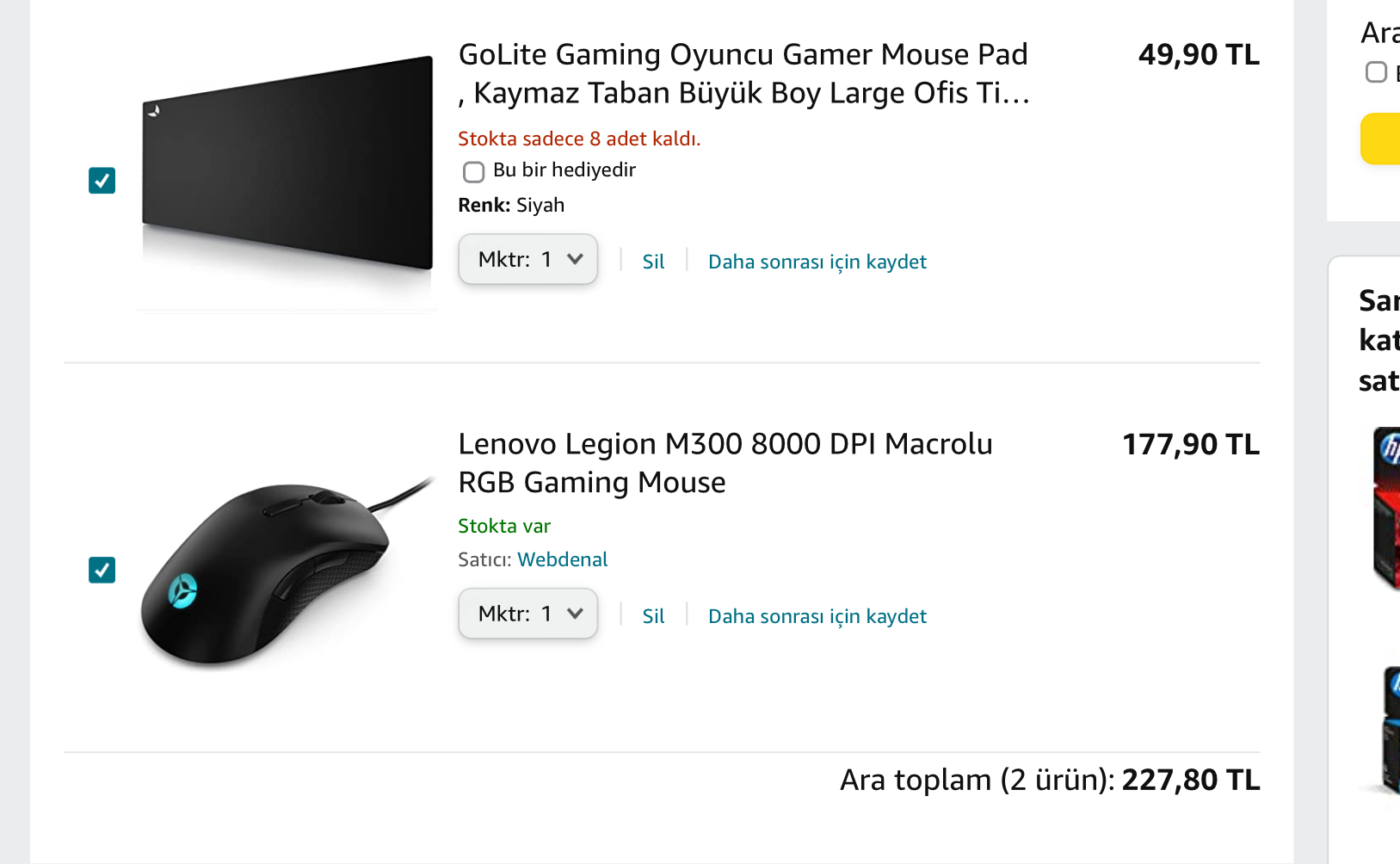Screen dimensions: 1400x864
Task: Open the red HP product thumbnail in sidebar
Action: (x=1386, y=508)
